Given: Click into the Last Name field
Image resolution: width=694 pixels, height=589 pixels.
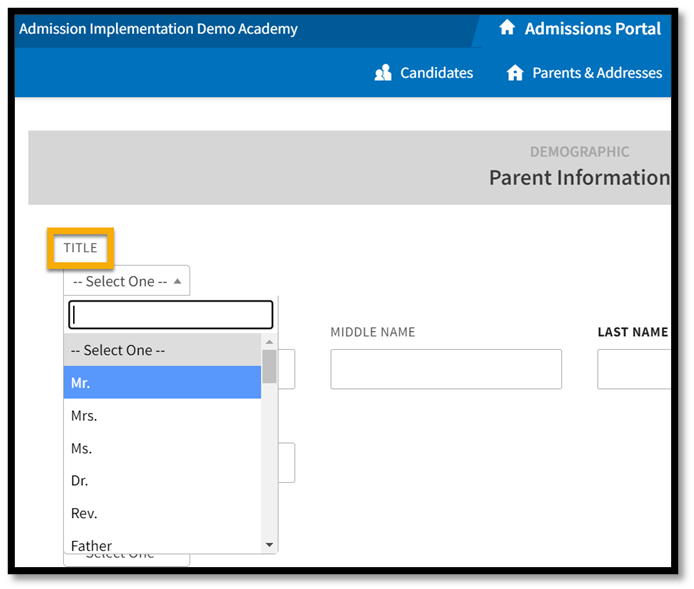Looking at the screenshot, I should click(x=634, y=369).
